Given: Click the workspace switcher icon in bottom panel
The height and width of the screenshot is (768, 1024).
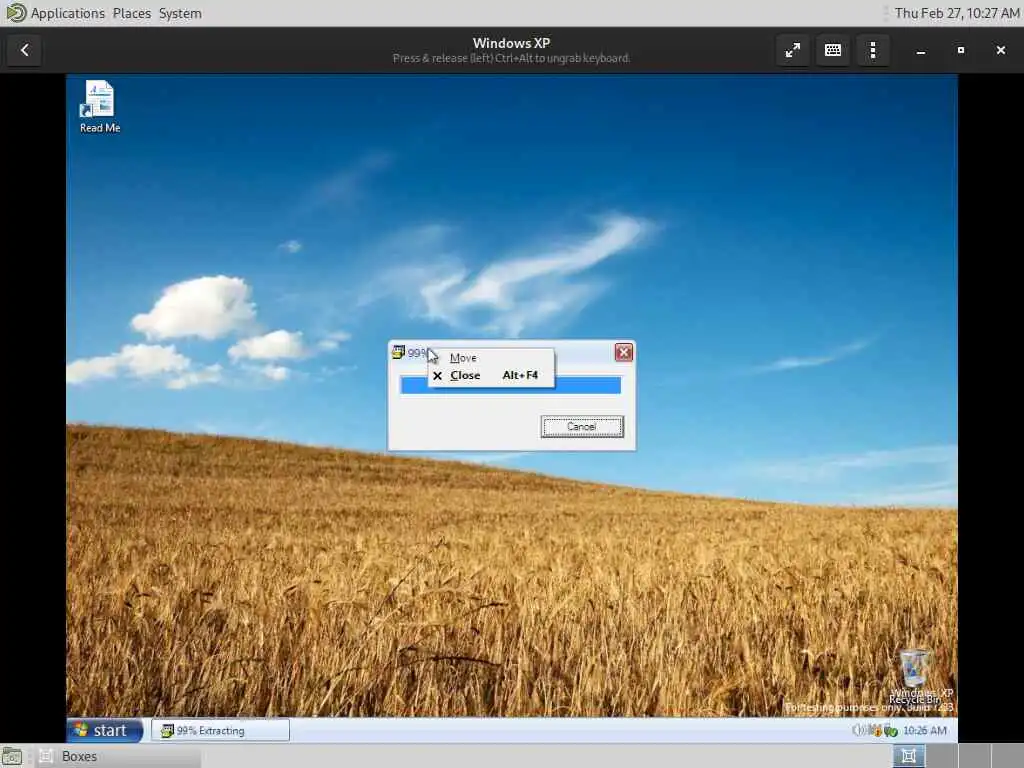Looking at the screenshot, I should coord(908,756).
